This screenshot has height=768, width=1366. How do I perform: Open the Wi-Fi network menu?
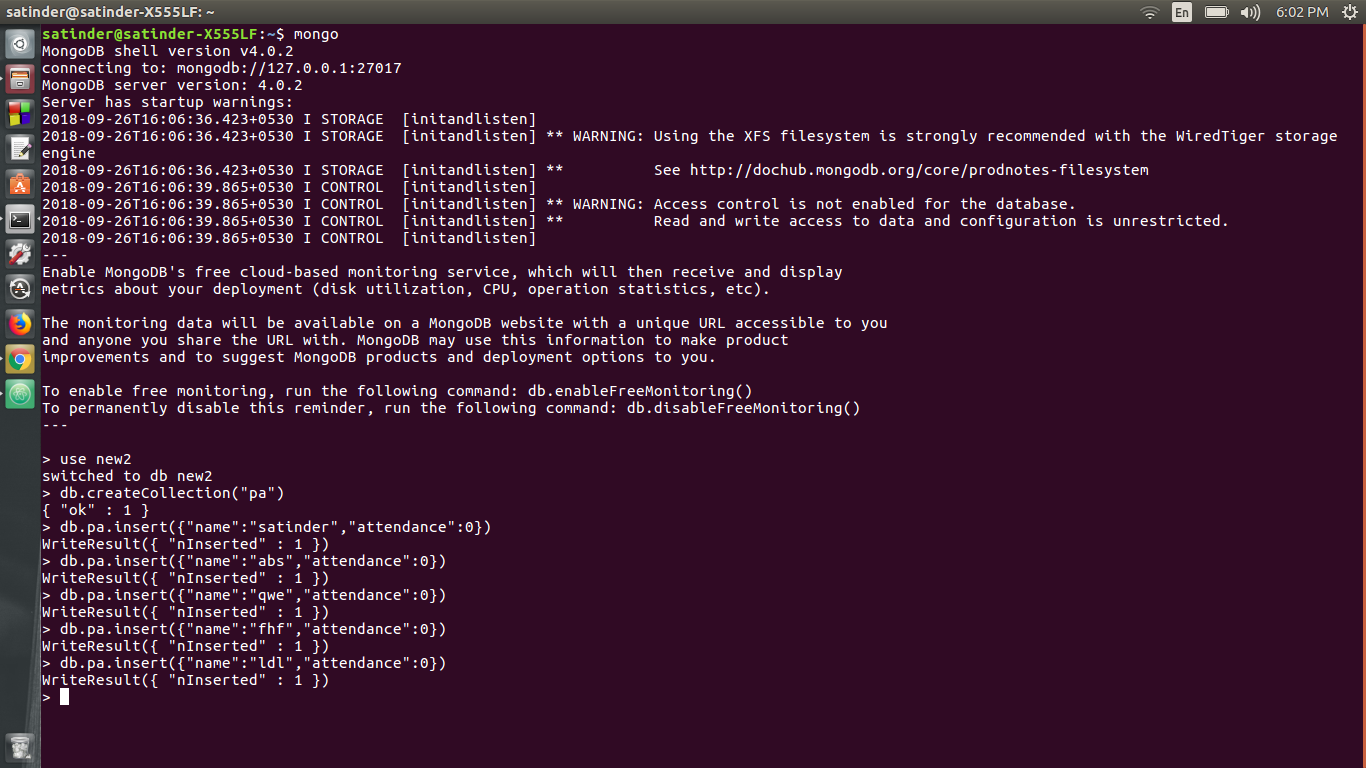point(1150,12)
